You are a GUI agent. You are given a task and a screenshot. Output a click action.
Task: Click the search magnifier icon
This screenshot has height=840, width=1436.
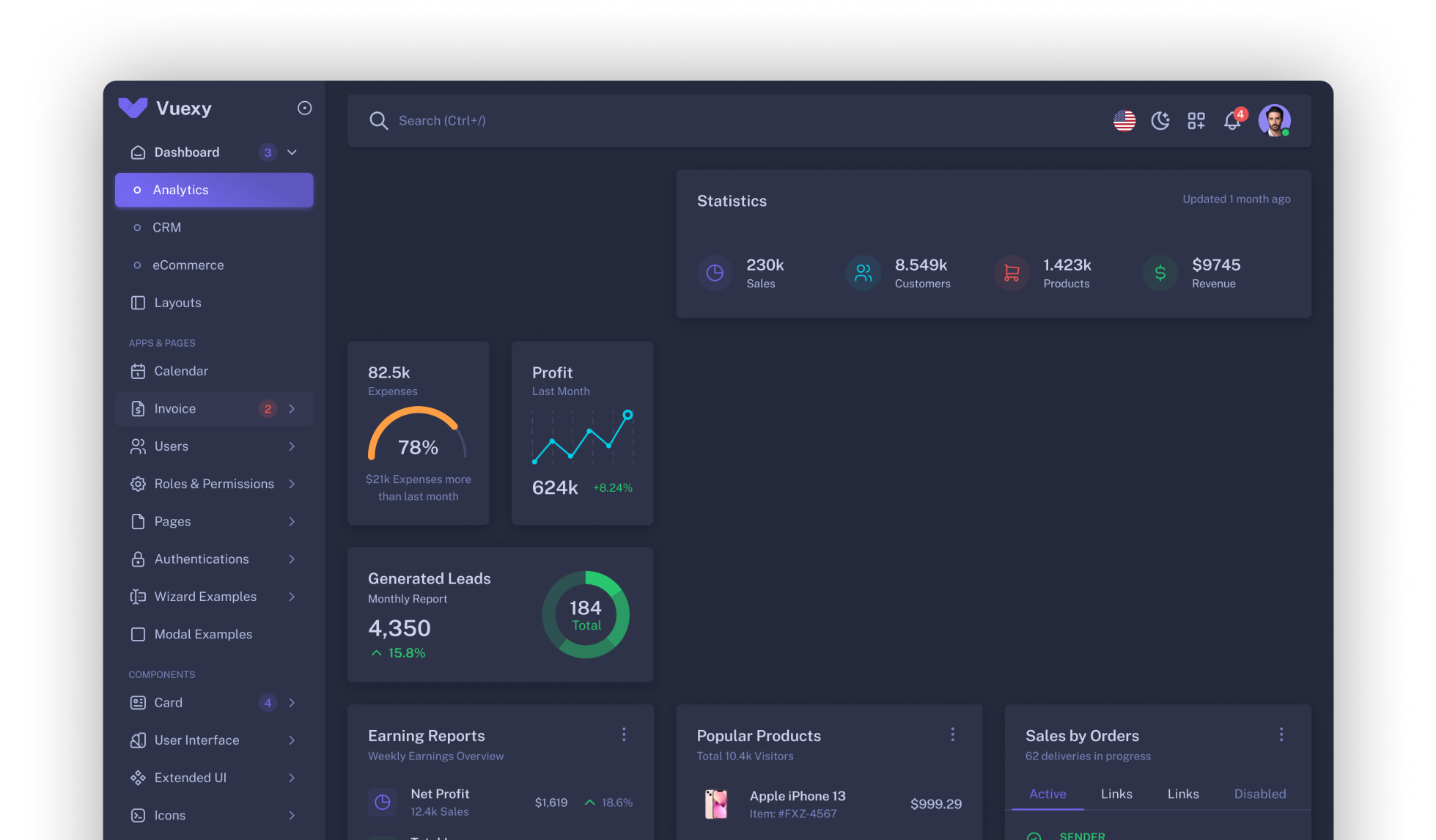pyautogui.click(x=378, y=120)
